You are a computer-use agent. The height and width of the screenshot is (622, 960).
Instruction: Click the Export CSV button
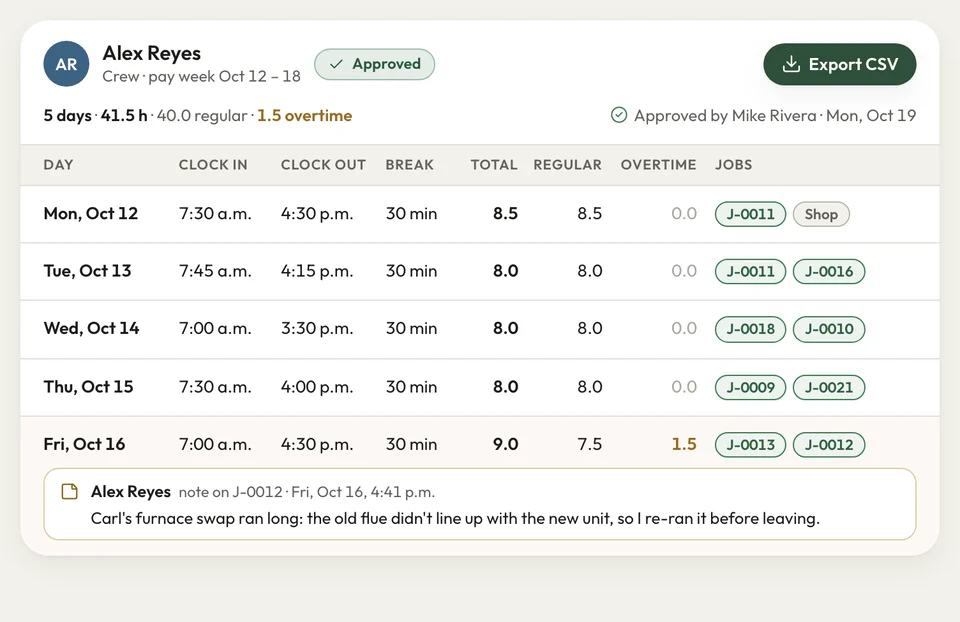coord(839,64)
